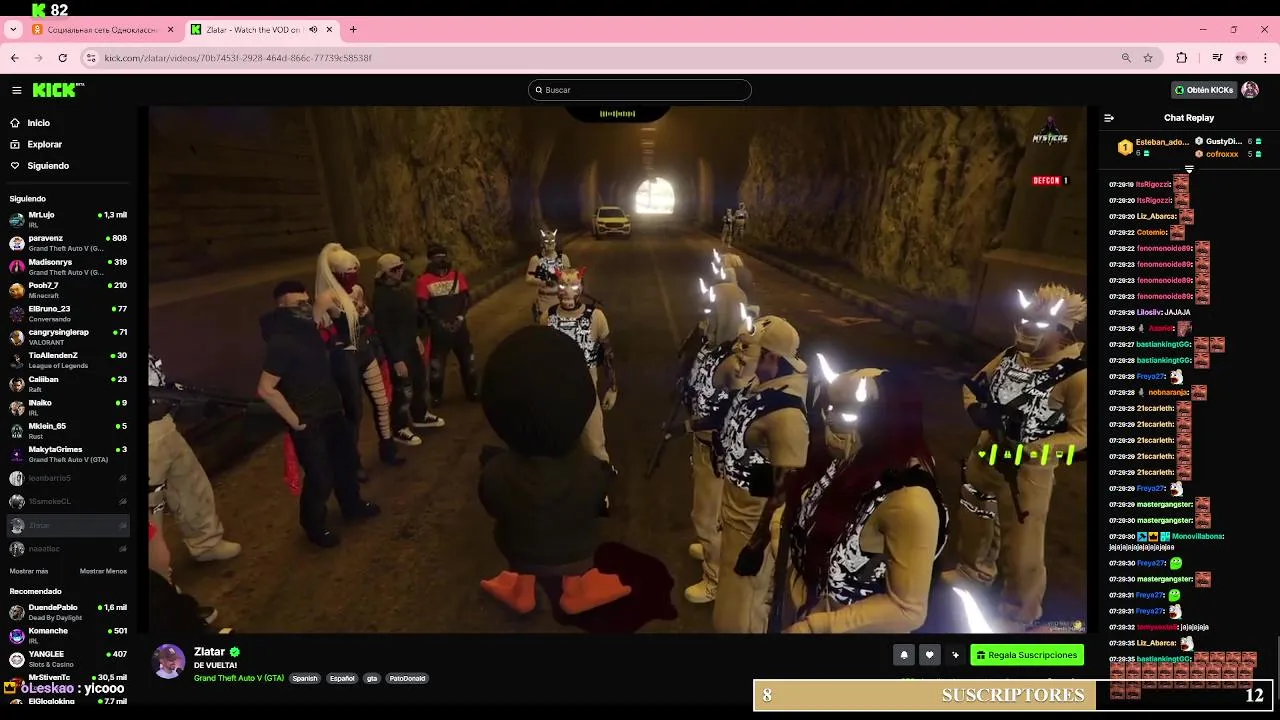The image size is (1280, 720).
Task: Go back in browser history
Action: 15,58
